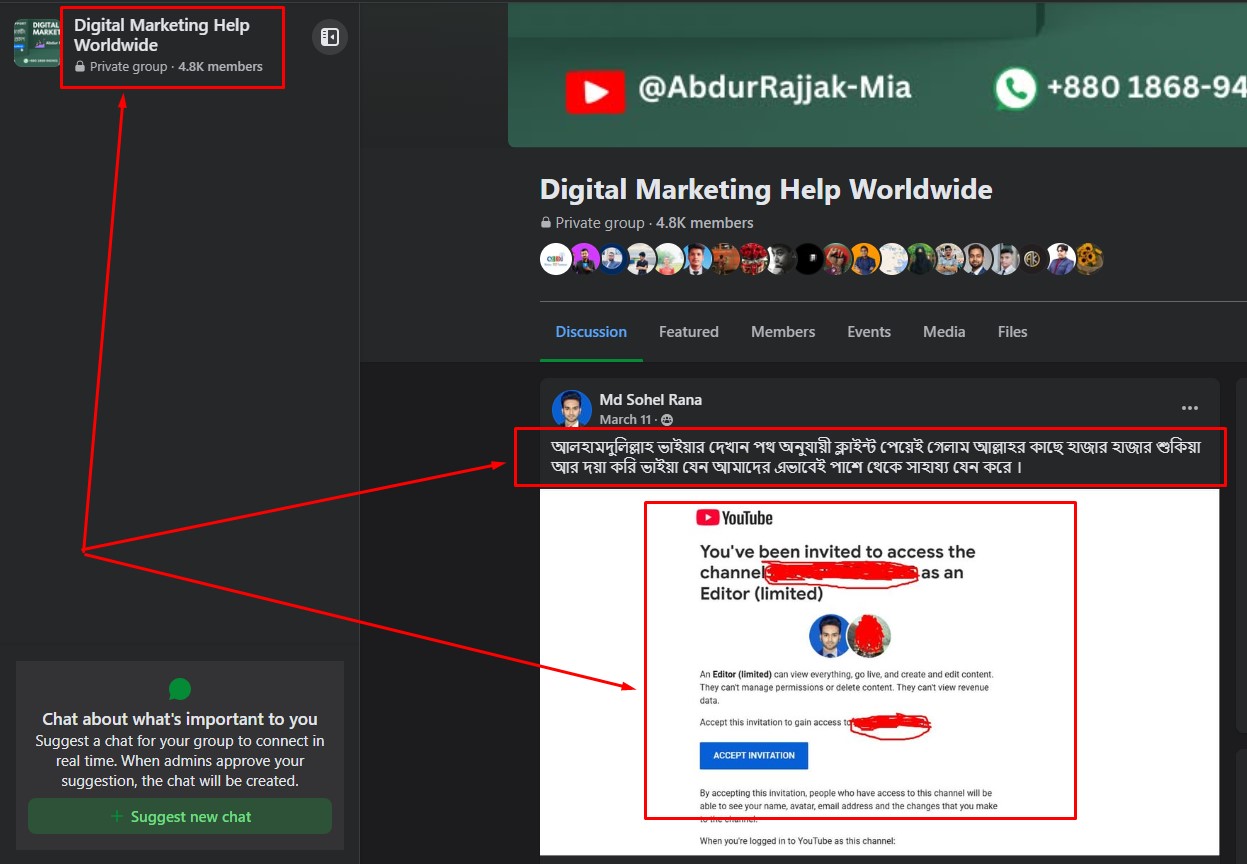Screen dimensions: 1247x864
Task: Click the YouTube logo in the post image
Action: tap(735, 518)
